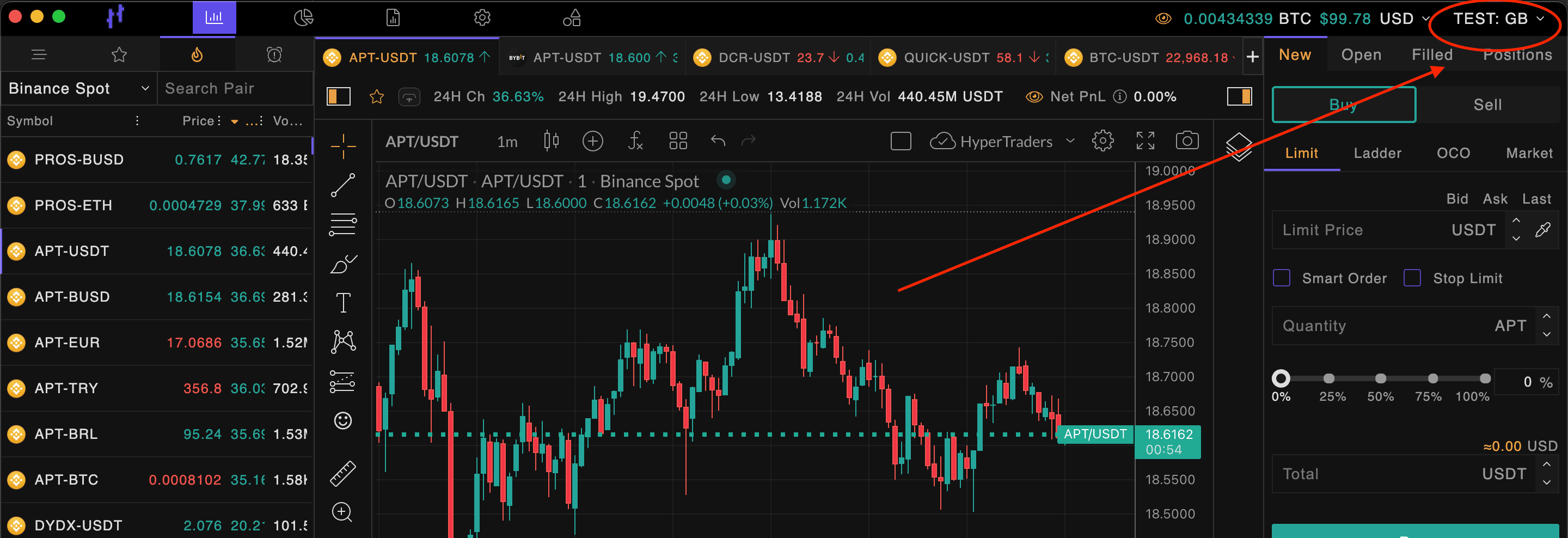
Task: Toggle the chart layout square checkbox
Action: click(x=901, y=141)
